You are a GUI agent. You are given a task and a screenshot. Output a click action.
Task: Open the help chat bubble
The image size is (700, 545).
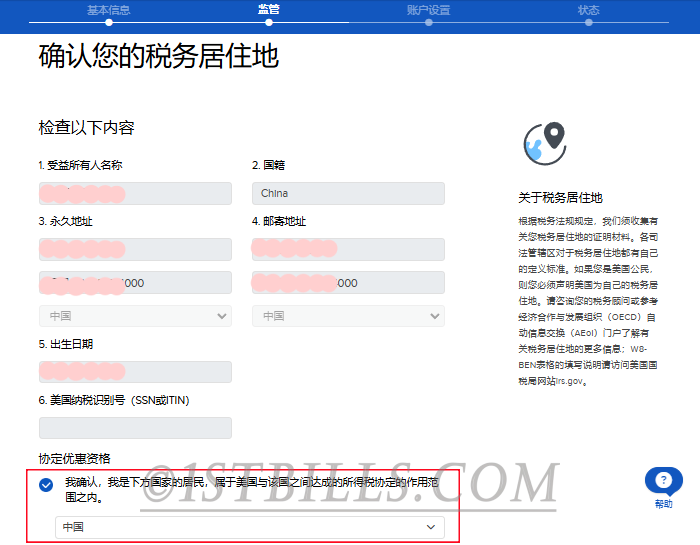(663, 482)
